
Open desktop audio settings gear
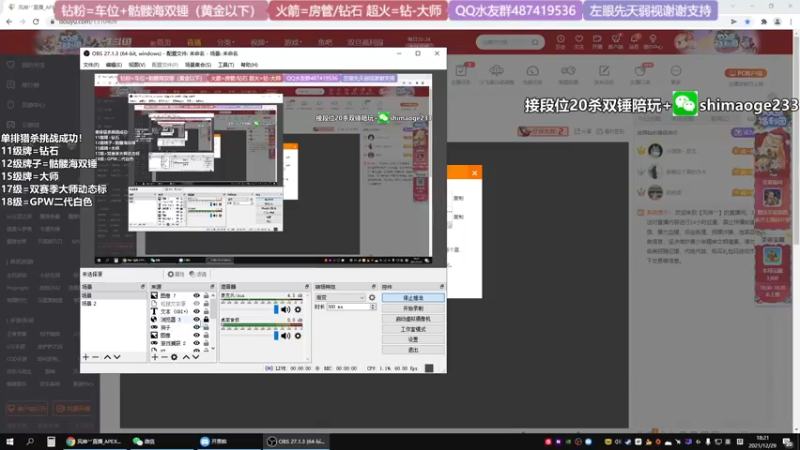298,336
